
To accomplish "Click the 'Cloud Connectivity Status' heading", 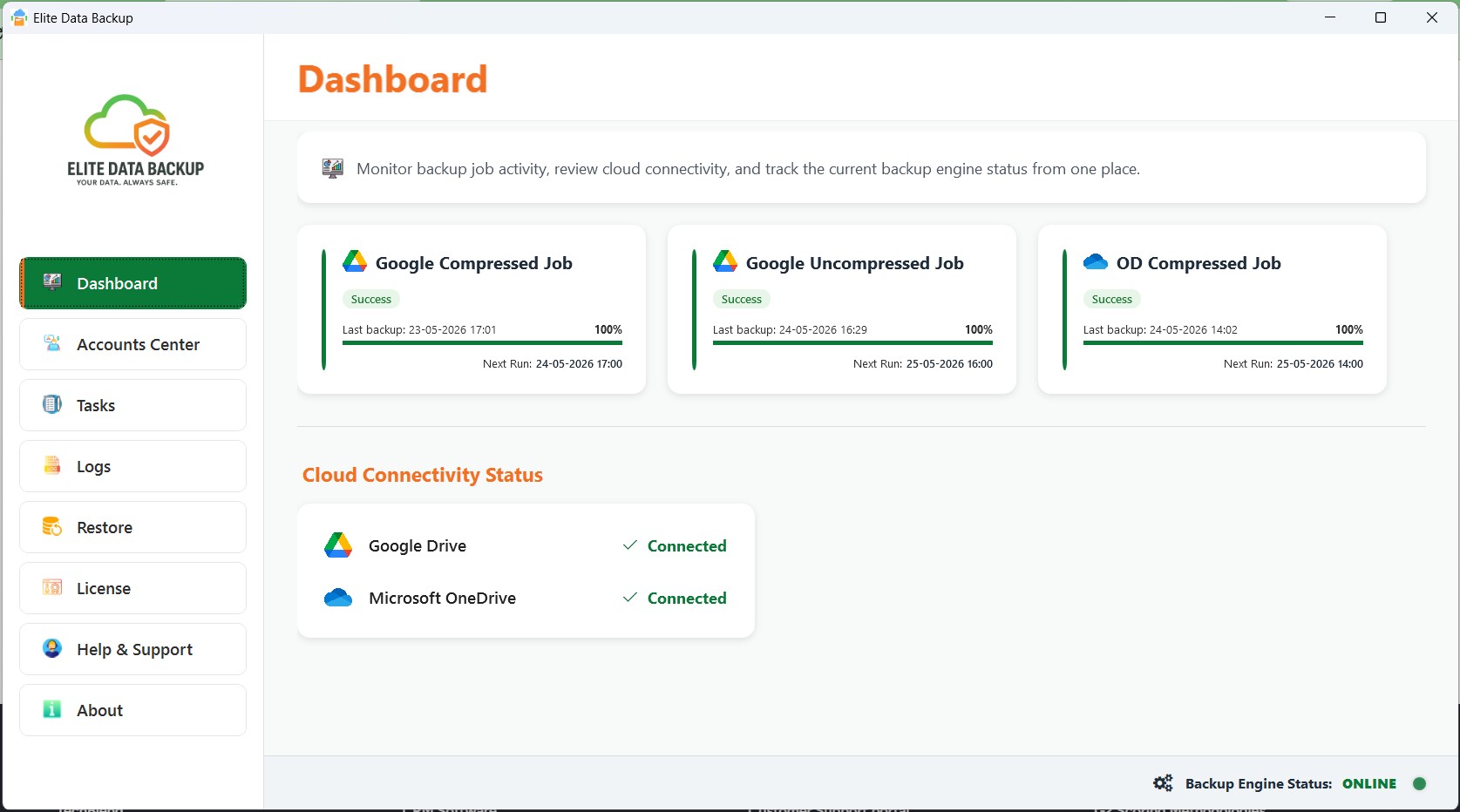I will coord(423,475).
